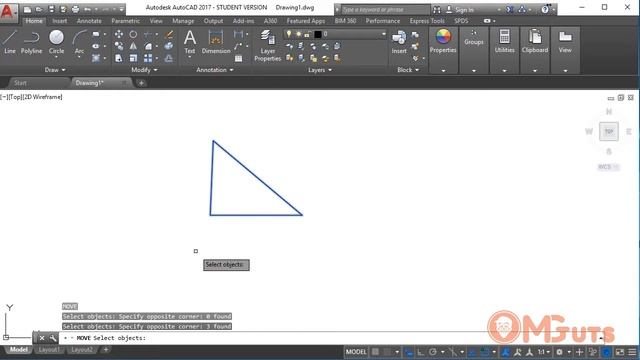This screenshot has height=360, width=640.
Task: Click the Undo arrow in quick access
Action: (87, 9)
